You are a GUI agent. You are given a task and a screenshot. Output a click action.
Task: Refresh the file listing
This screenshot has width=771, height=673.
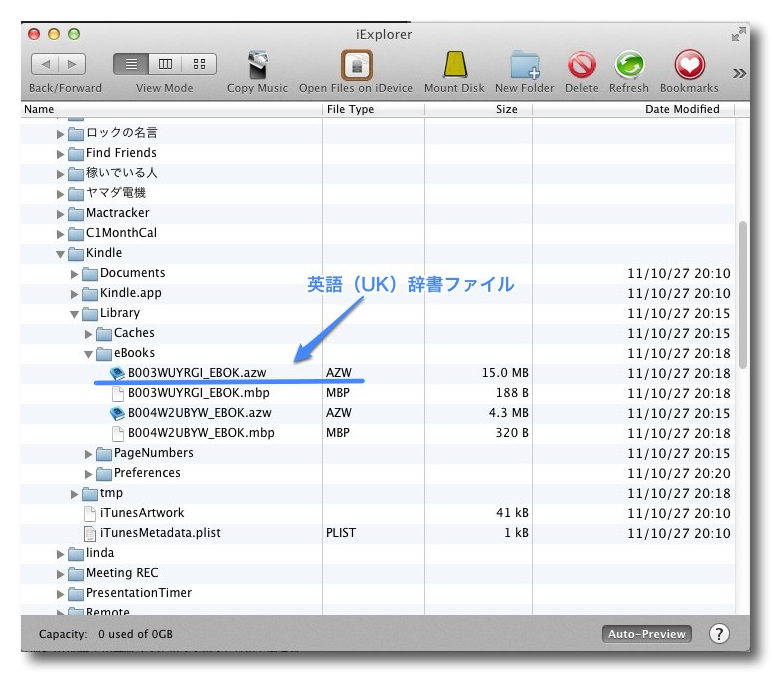click(629, 65)
